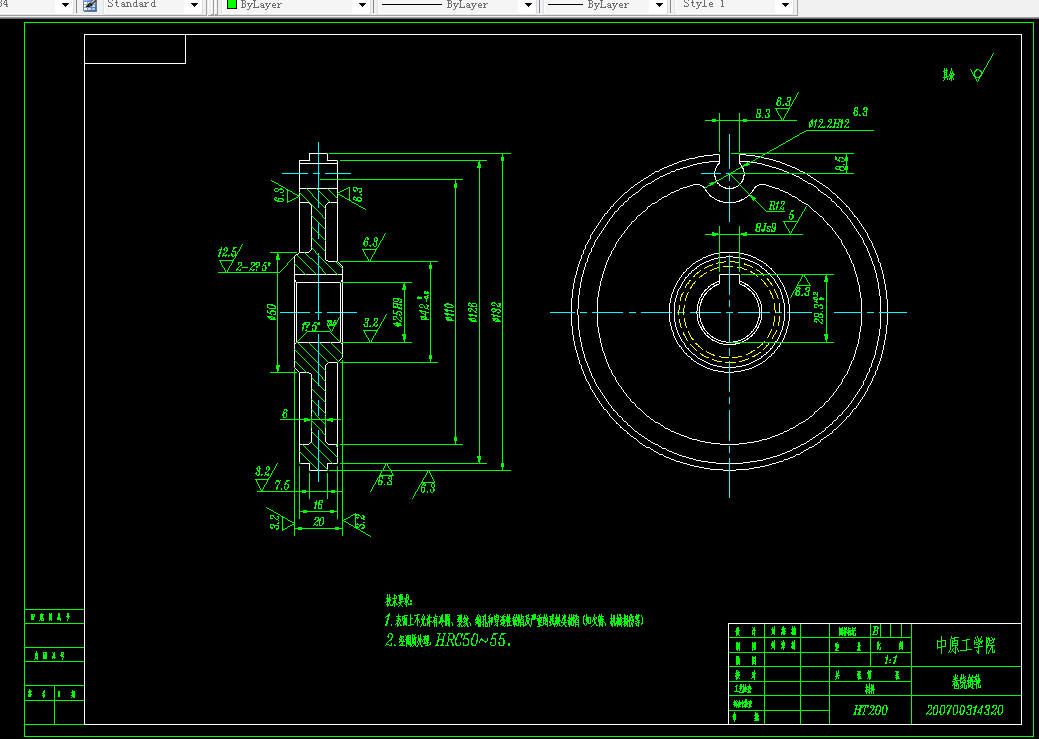This screenshot has width=1039, height=739.
Task: Click the green ByLayer color swatch
Action: [x=232, y=4]
